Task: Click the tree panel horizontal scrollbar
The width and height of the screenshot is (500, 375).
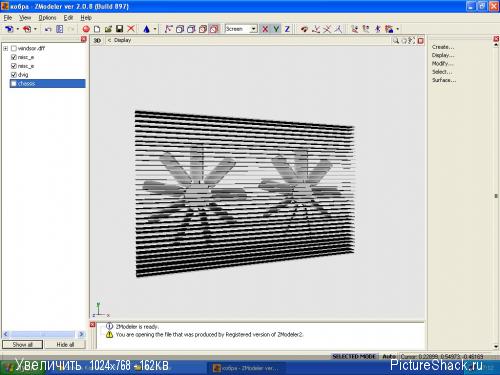Action: tap(44, 334)
